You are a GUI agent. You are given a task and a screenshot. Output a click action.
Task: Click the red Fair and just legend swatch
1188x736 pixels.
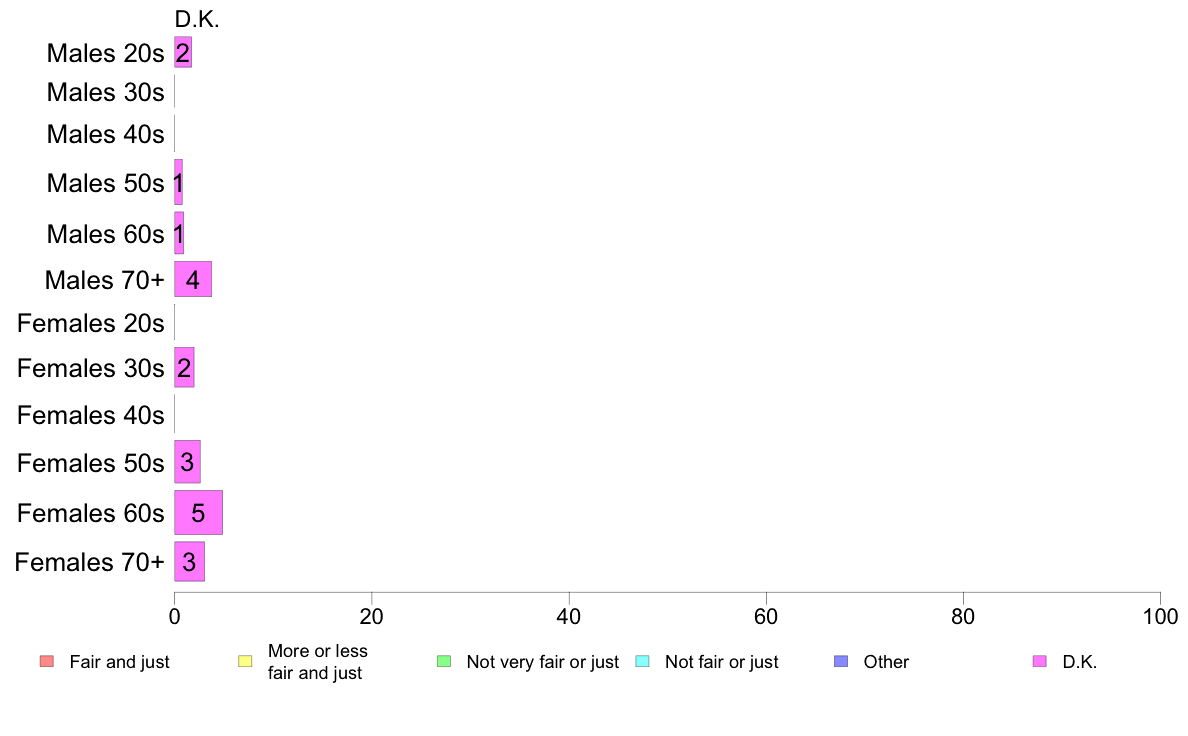(x=46, y=662)
